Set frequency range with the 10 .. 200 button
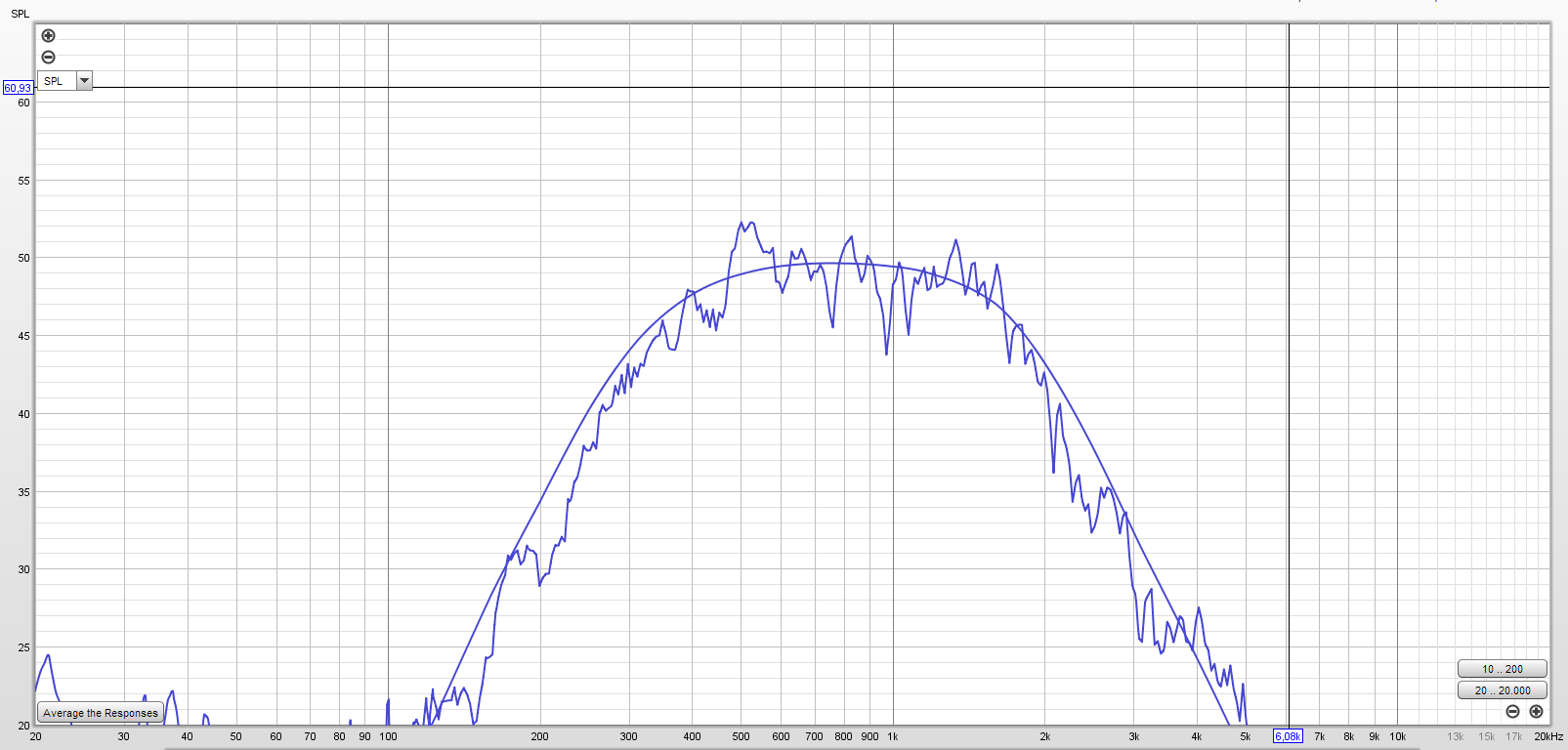Viewport: 1568px width, 750px height. pos(1503,669)
